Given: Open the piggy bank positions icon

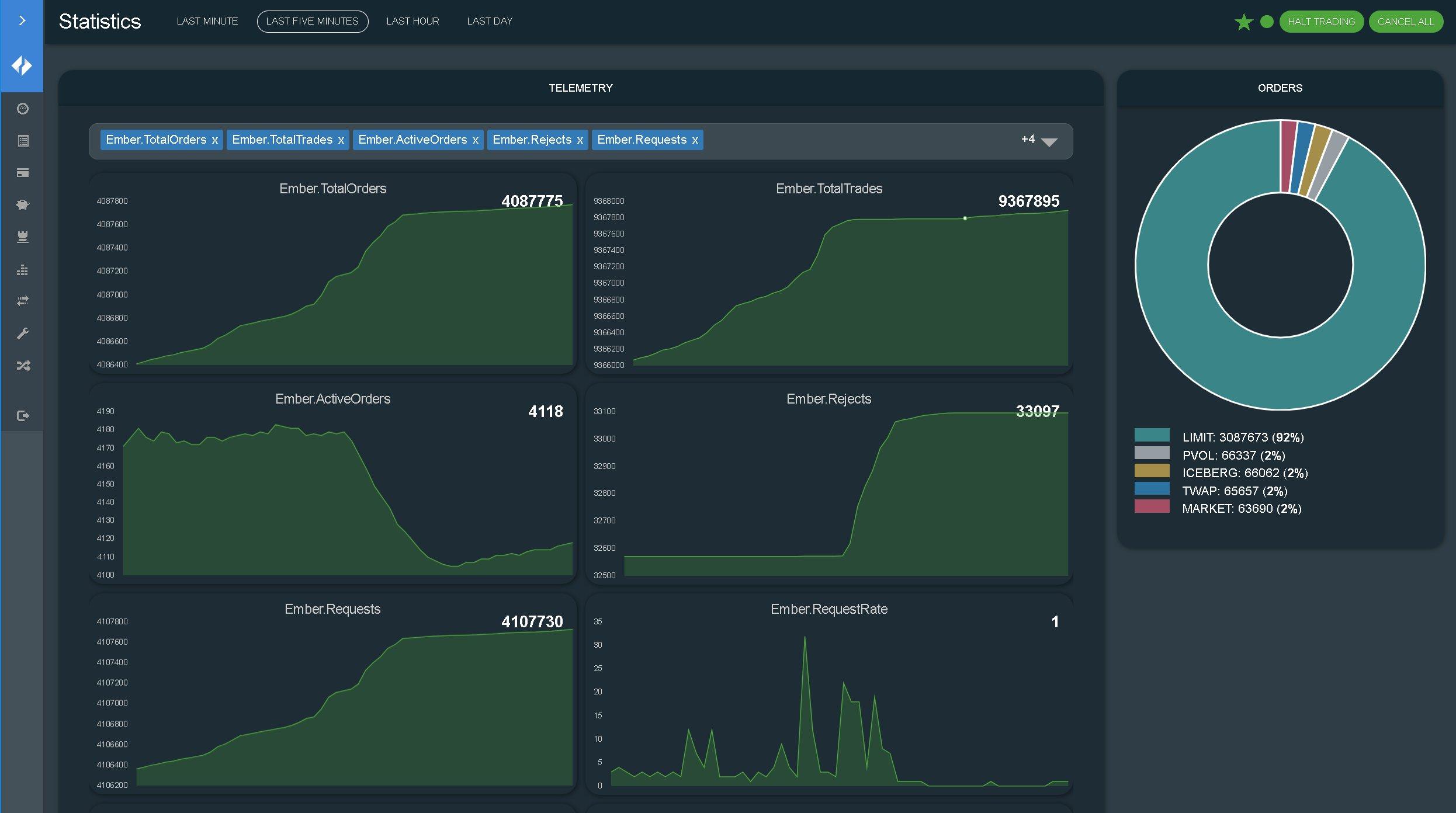Looking at the screenshot, I should 22,204.
